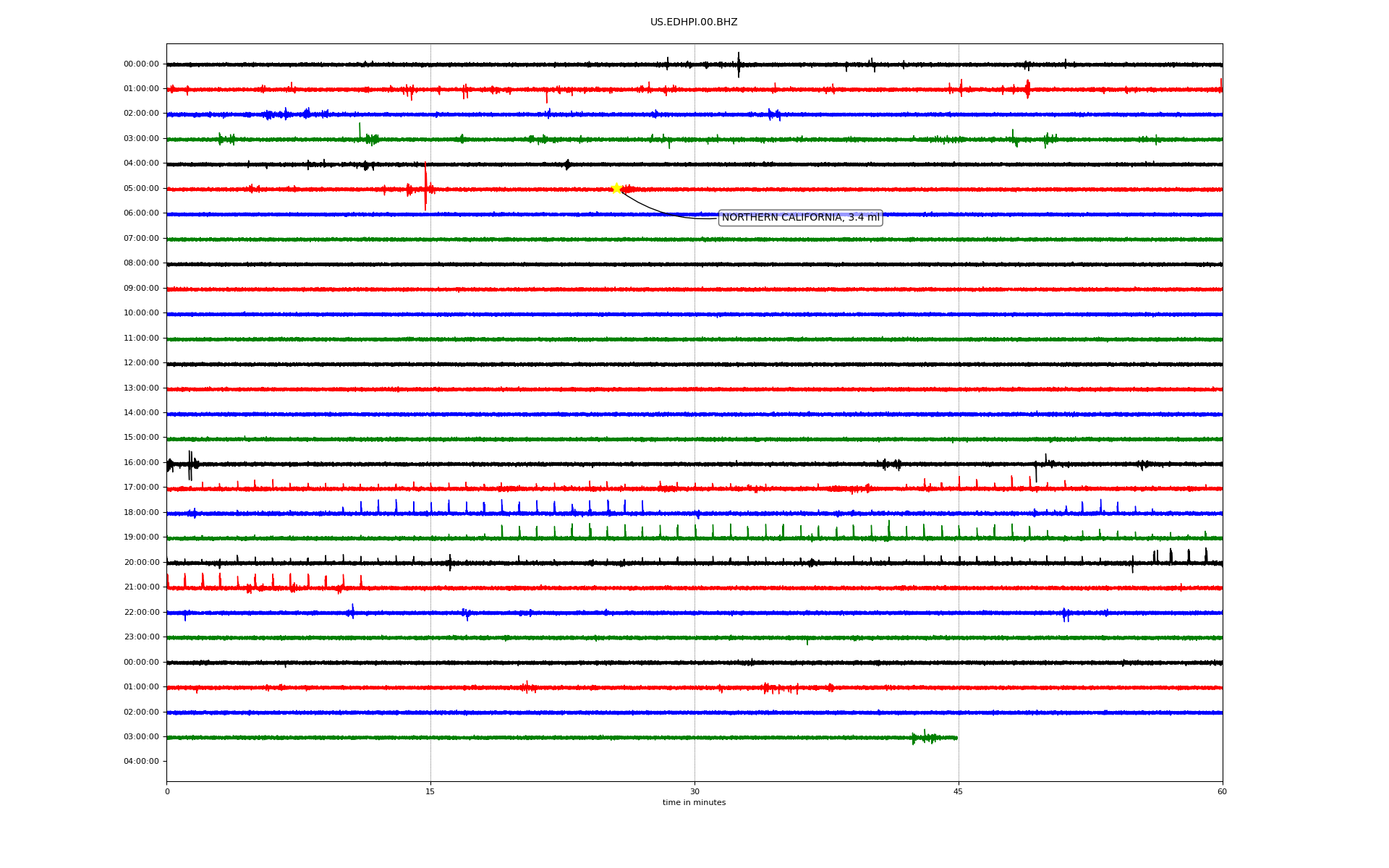
Task: Click the 0 minute x-axis tick label
Action: (167, 792)
